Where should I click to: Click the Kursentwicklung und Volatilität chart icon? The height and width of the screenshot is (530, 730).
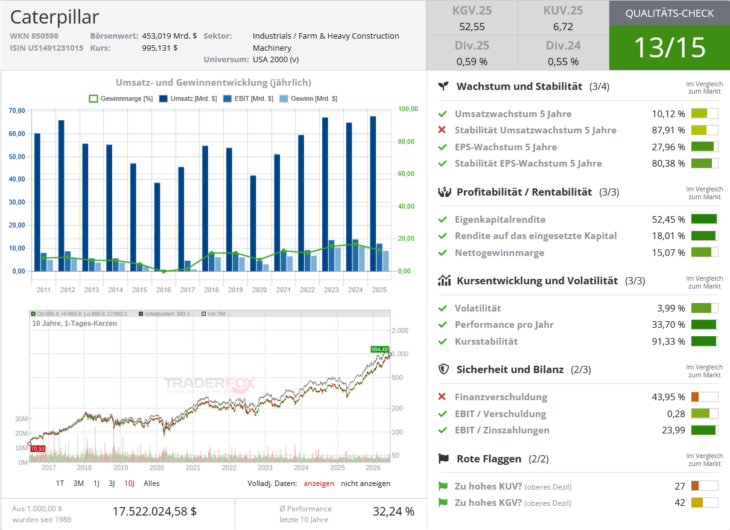pos(444,280)
